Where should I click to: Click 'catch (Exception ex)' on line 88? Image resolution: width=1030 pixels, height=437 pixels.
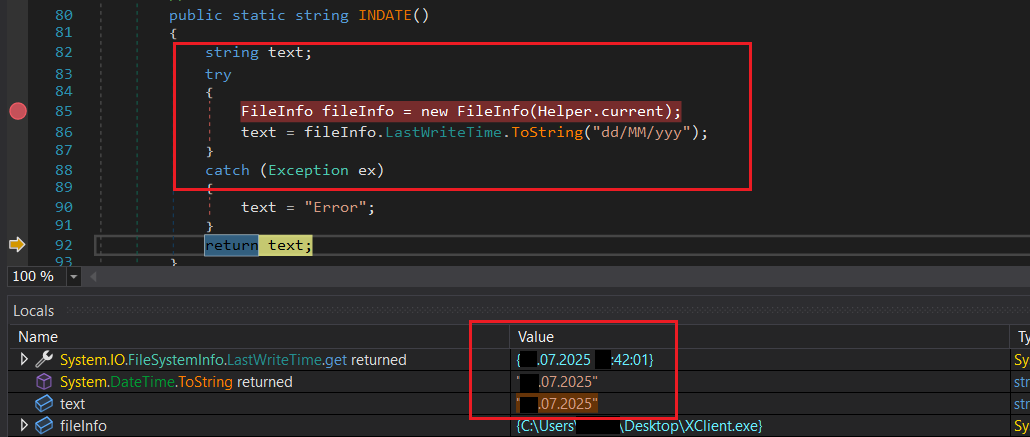pyautogui.click(x=294, y=170)
